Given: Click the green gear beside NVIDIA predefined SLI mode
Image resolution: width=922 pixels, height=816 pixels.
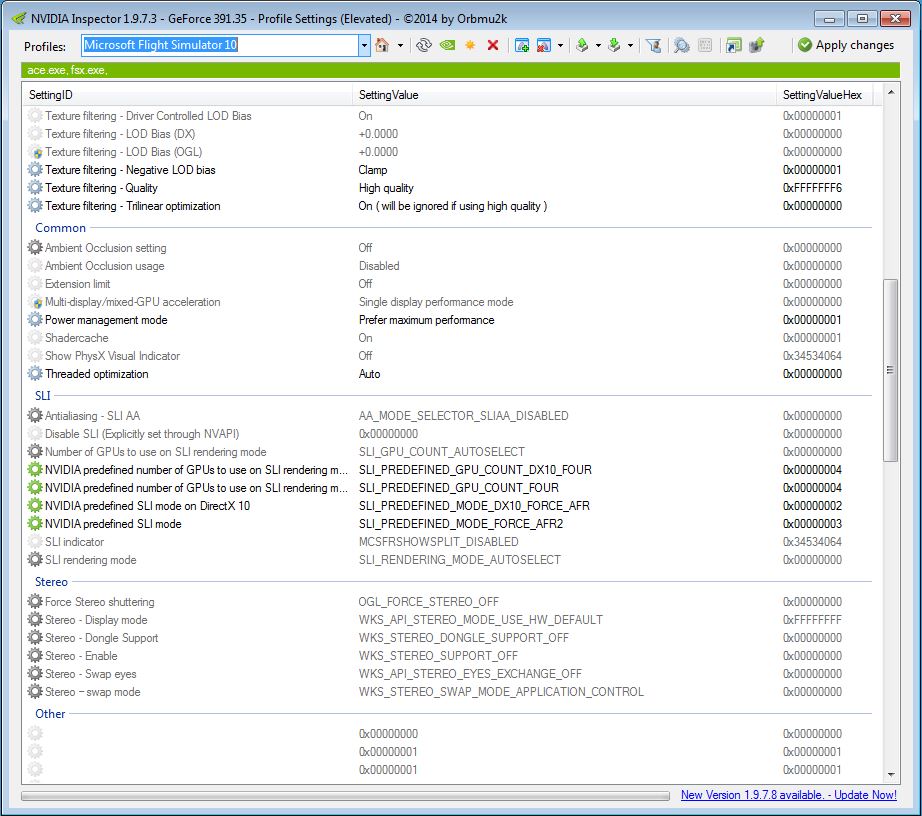Looking at the screenshot, I should tap(35, 523).
